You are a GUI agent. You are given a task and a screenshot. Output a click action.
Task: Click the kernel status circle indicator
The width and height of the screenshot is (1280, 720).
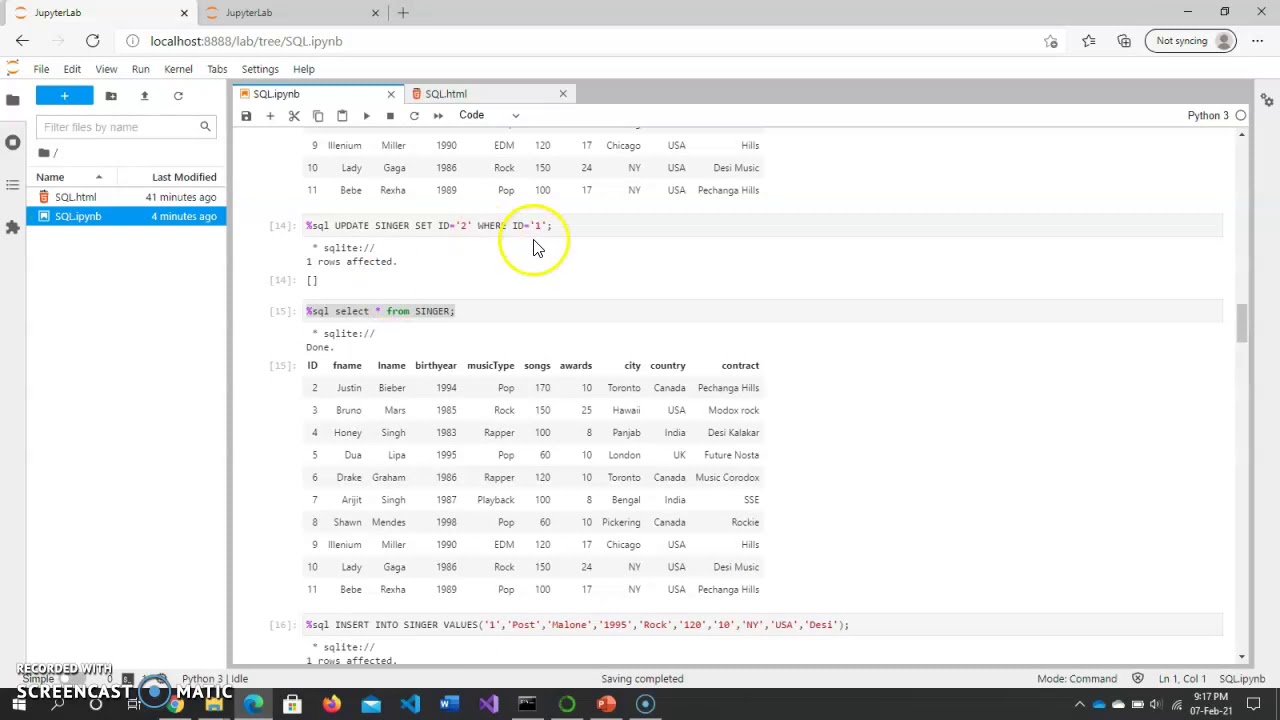1241,116
